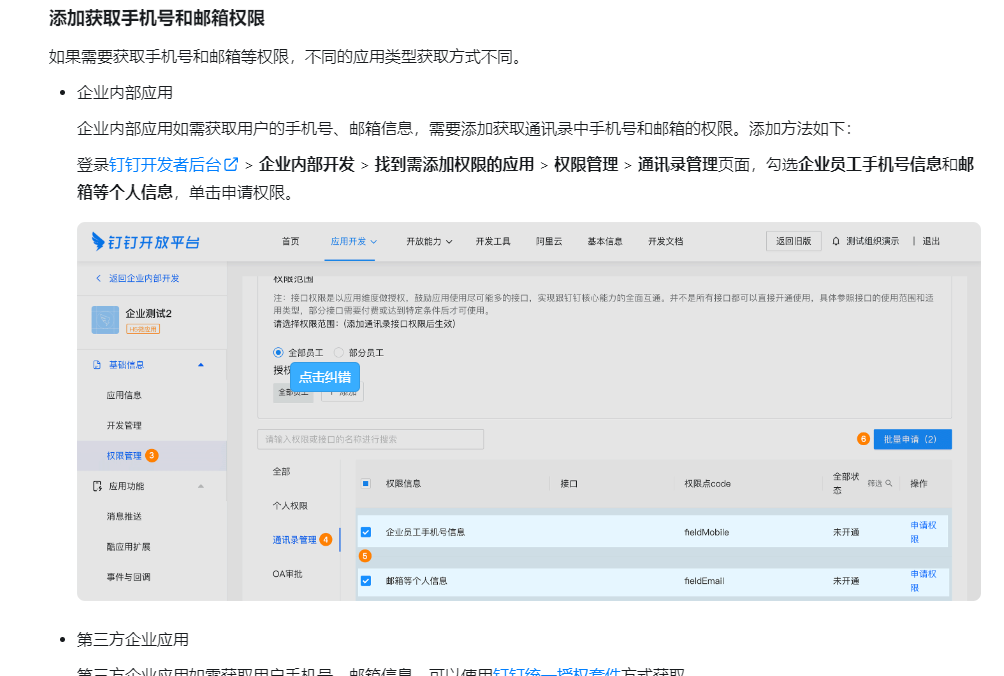Open the 酷应用扩展 sidebar item
Image resolution: width=1004 pixels, height=676 pixels.
tap(129, 547)
